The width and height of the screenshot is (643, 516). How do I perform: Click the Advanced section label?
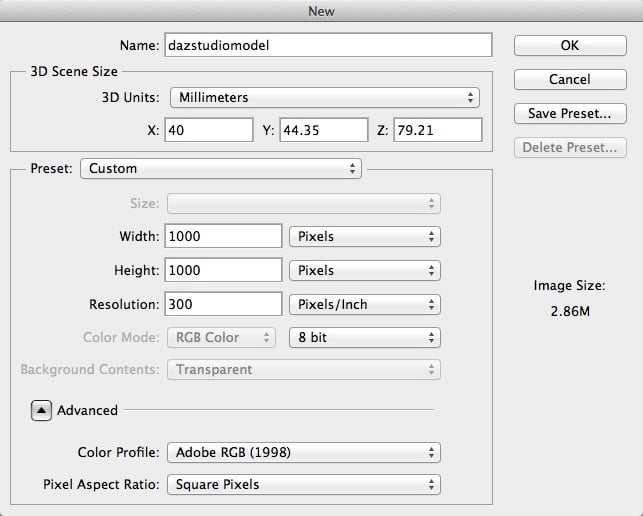pos(88,410)
